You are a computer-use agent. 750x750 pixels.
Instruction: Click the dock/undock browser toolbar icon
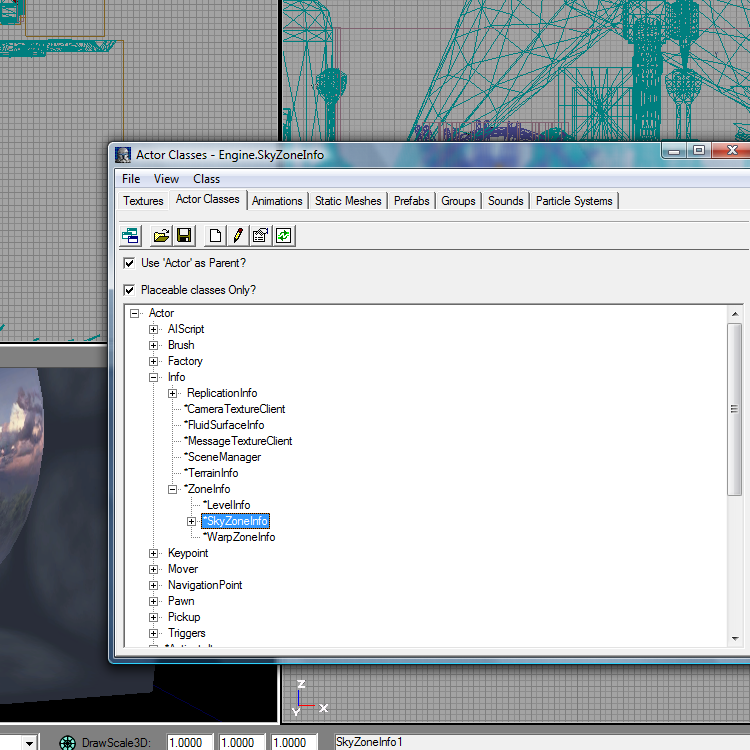130,236
